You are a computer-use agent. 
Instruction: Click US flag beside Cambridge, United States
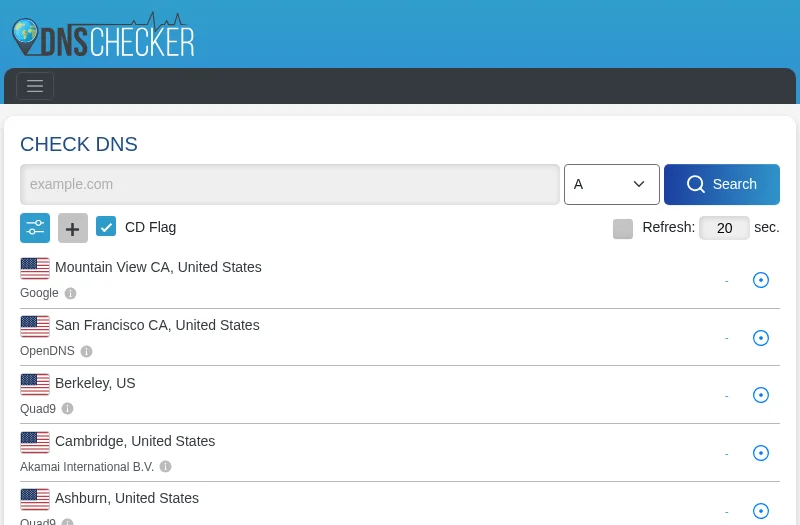click(x=35, y=442)
